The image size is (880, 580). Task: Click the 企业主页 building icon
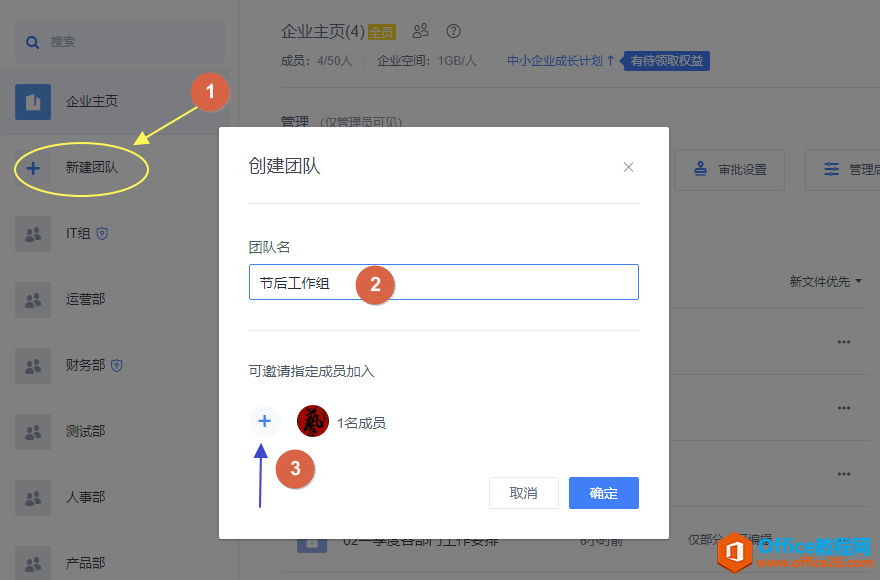33,102
